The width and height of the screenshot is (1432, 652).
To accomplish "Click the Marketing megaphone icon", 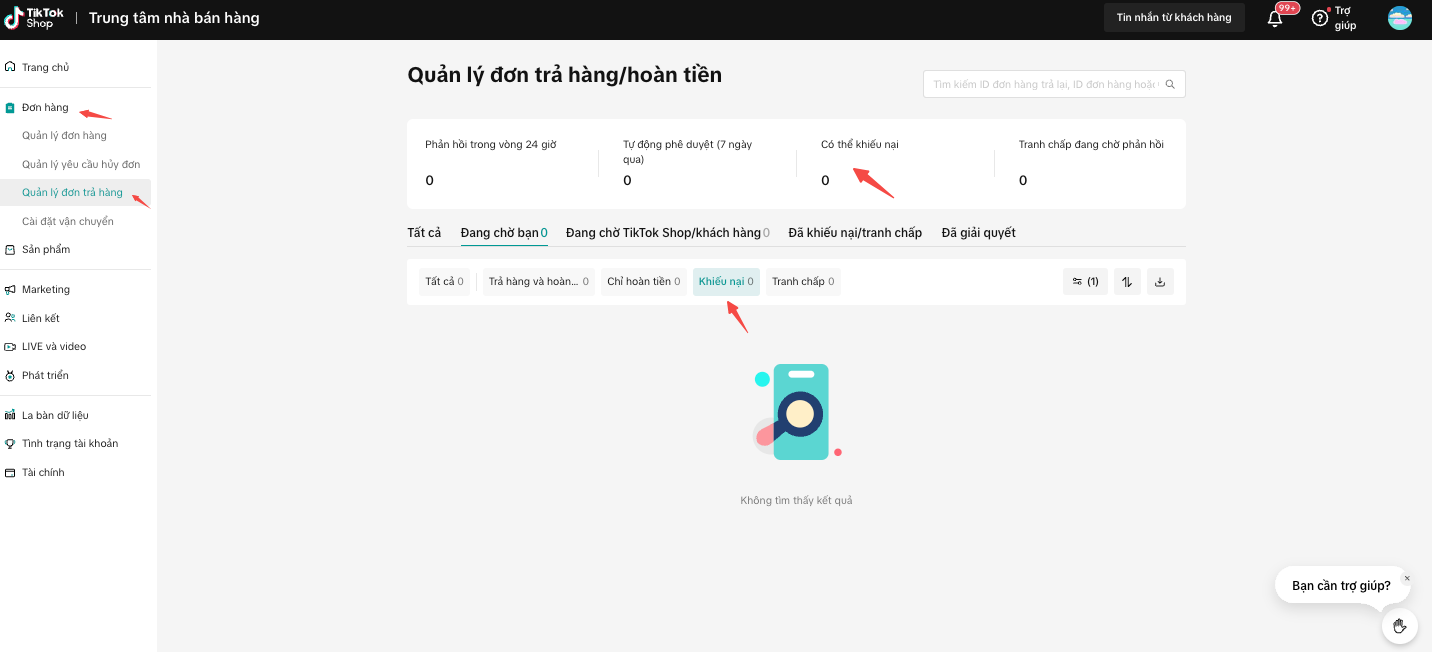I will [10, 289].
